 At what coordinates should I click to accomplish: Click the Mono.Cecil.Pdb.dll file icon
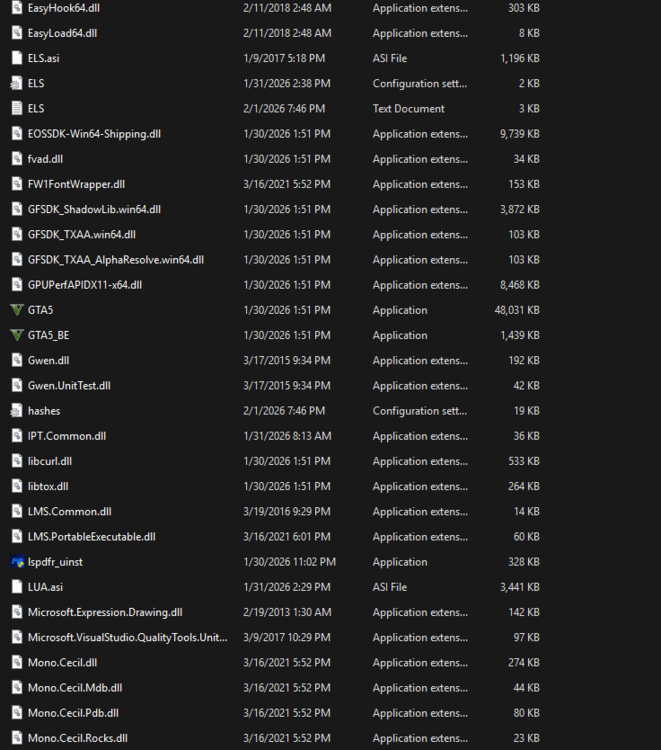17,713
